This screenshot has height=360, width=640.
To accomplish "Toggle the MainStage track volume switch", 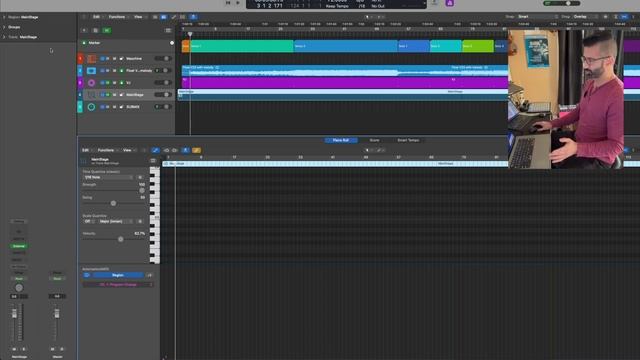I will click(163, 95).
